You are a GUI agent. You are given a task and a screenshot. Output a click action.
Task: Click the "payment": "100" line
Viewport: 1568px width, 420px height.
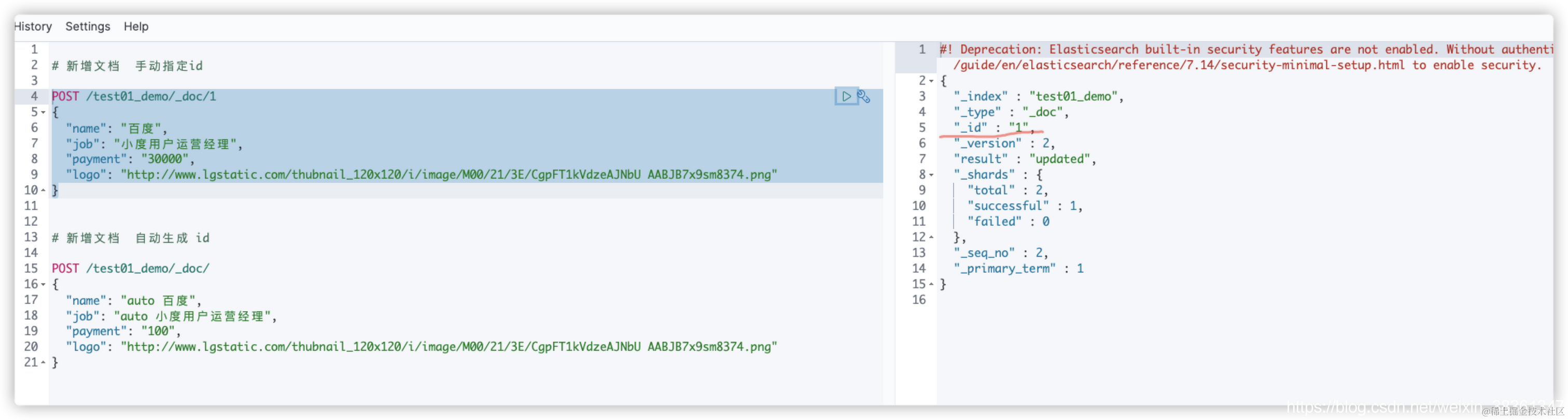(123, 331)
